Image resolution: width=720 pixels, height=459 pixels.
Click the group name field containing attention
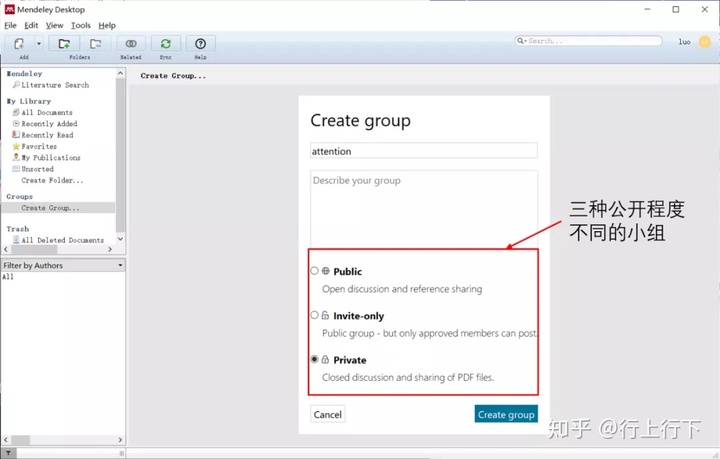(424, 151)
